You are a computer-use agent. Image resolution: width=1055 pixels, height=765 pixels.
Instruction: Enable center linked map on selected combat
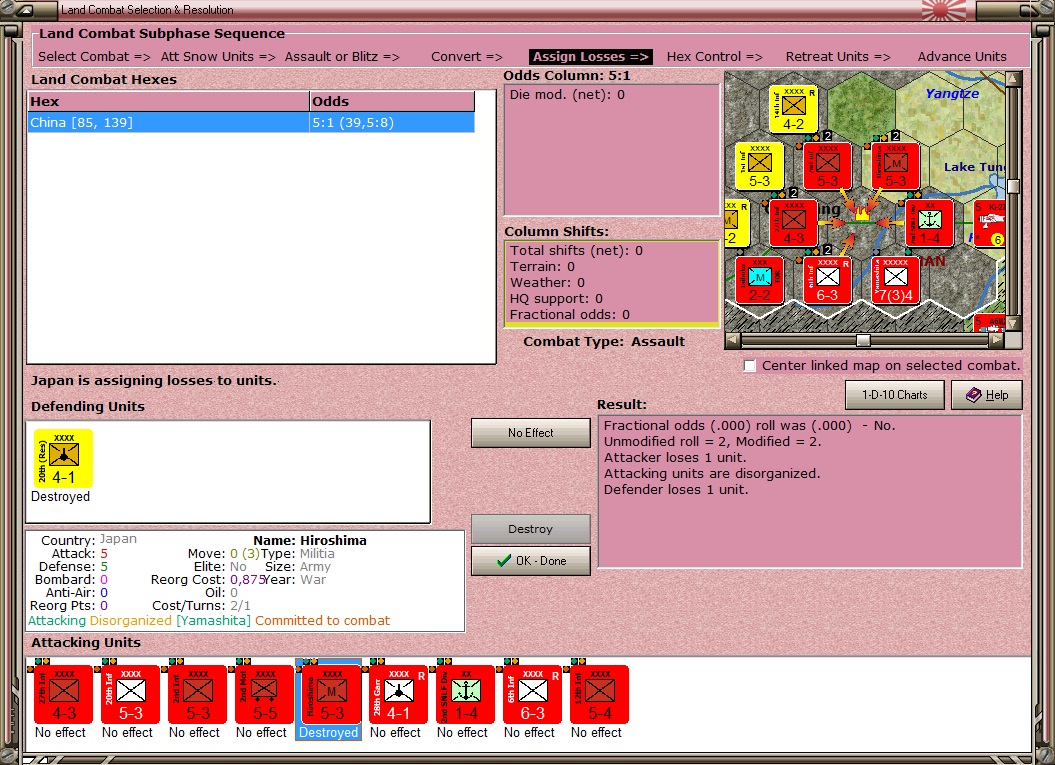click(x=750, y=365)
